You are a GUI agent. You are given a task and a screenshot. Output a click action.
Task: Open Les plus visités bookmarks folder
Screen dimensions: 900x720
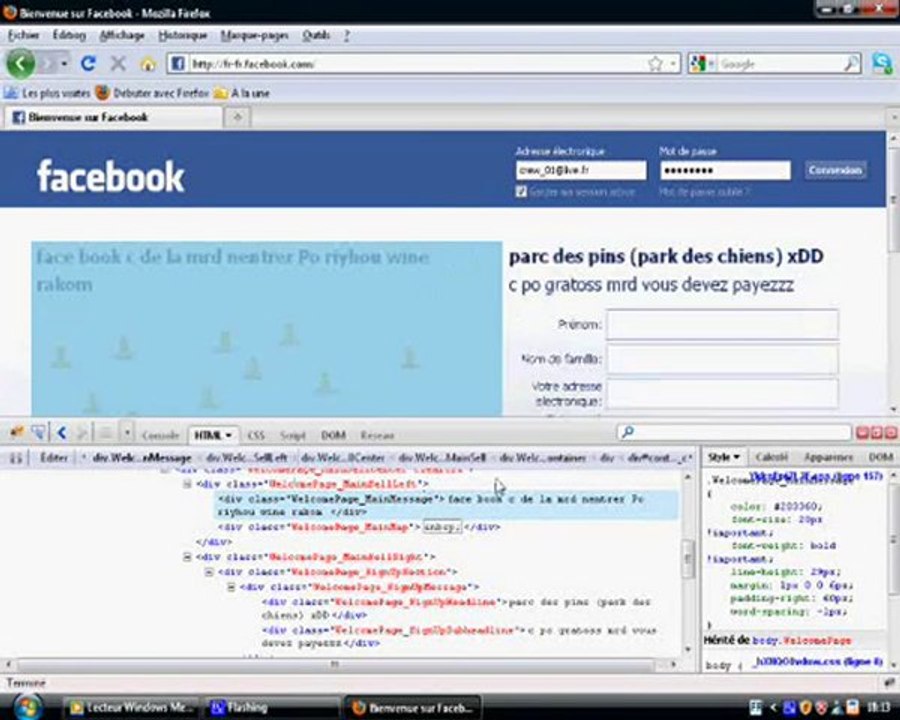47,93
